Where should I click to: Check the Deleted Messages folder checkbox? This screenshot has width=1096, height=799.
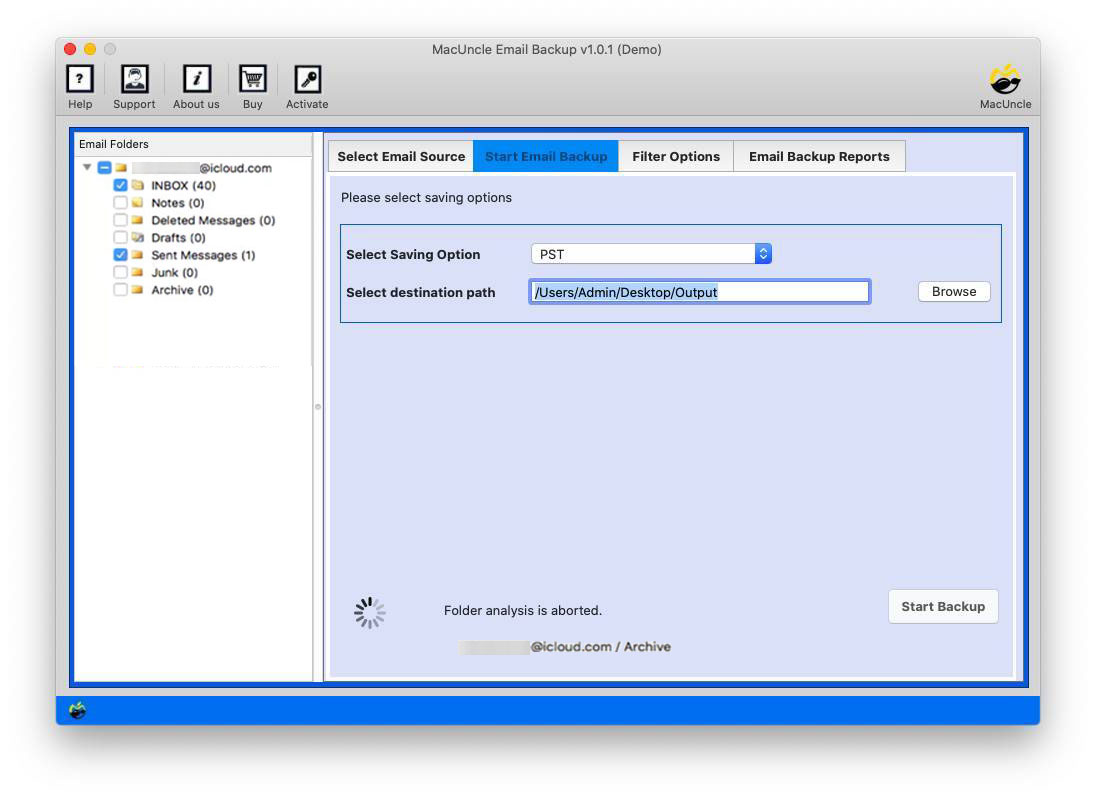click(x=121, y=221)
